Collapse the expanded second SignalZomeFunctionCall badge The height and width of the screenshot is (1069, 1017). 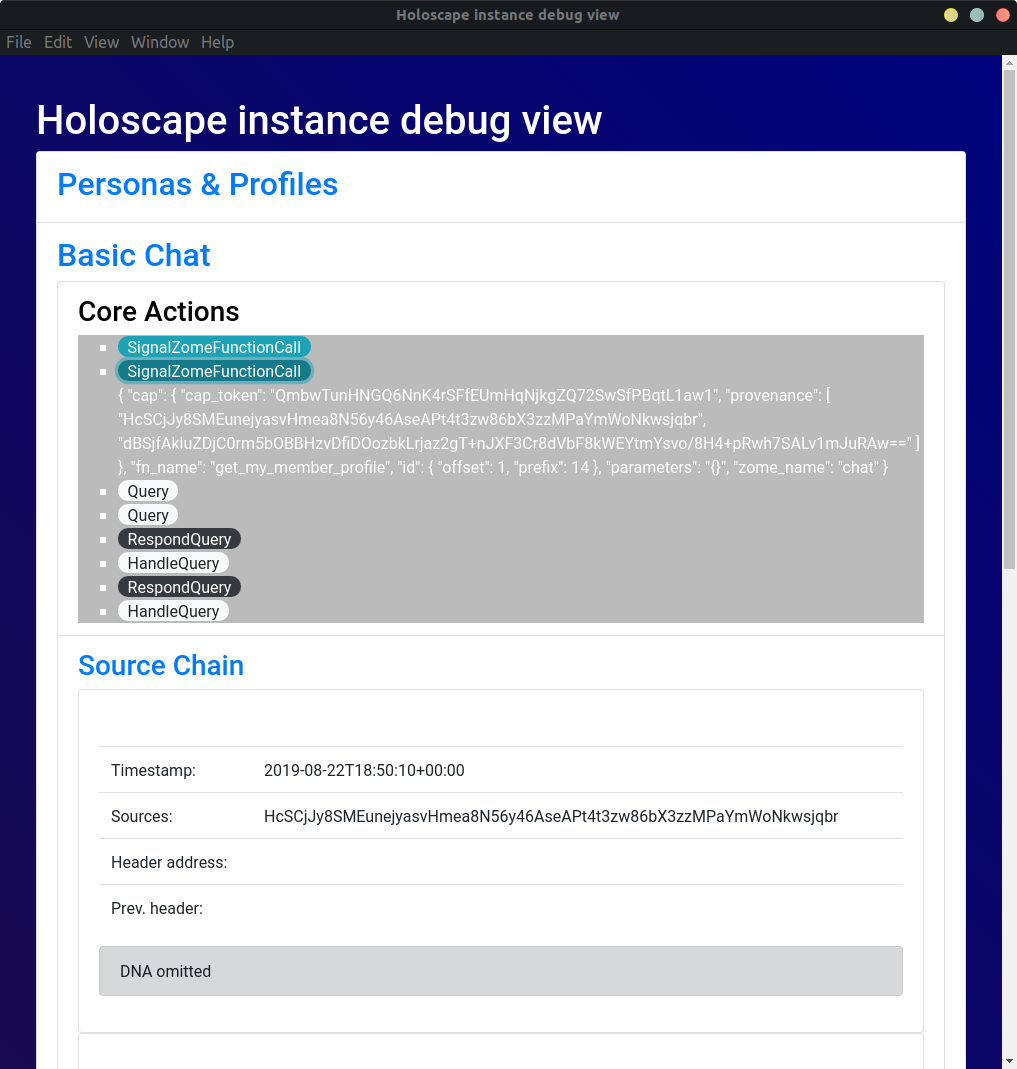pos(214,371)
